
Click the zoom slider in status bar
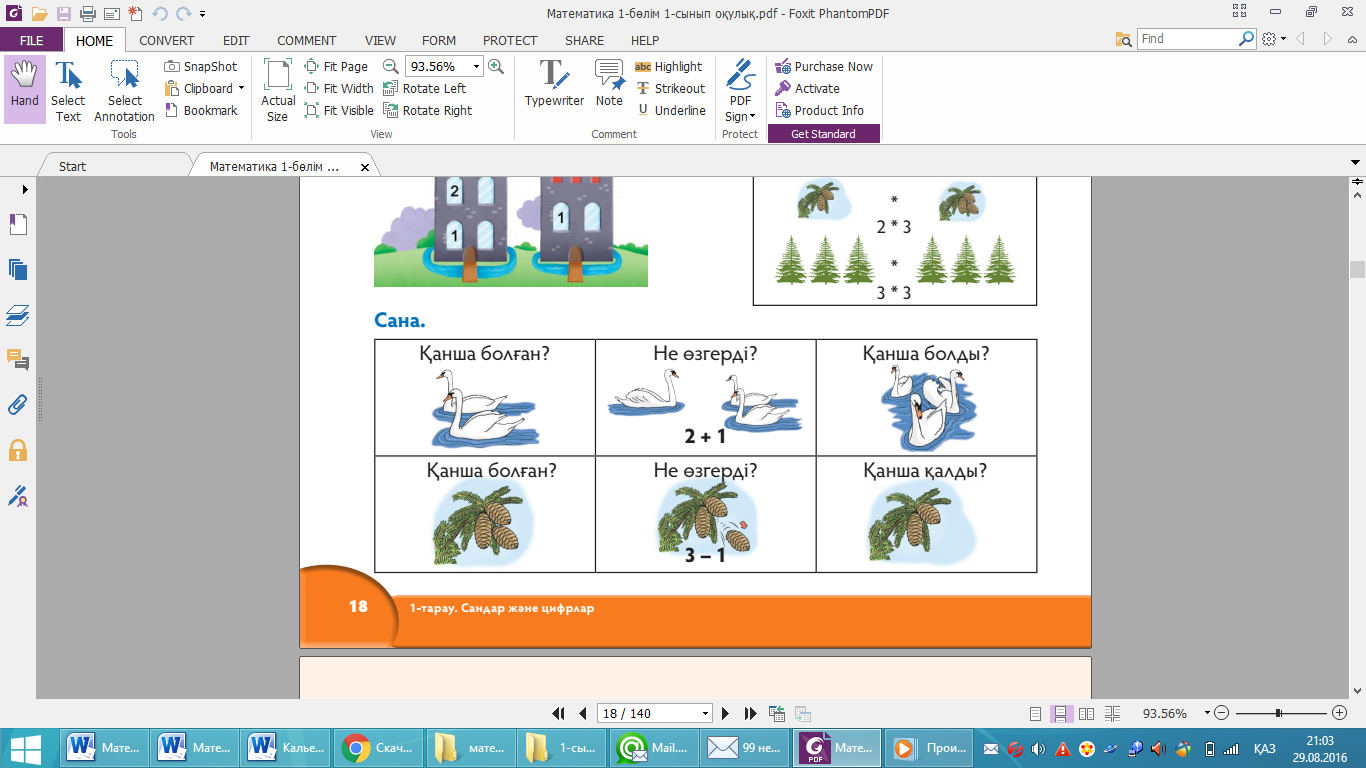(x=1279, y=714)
